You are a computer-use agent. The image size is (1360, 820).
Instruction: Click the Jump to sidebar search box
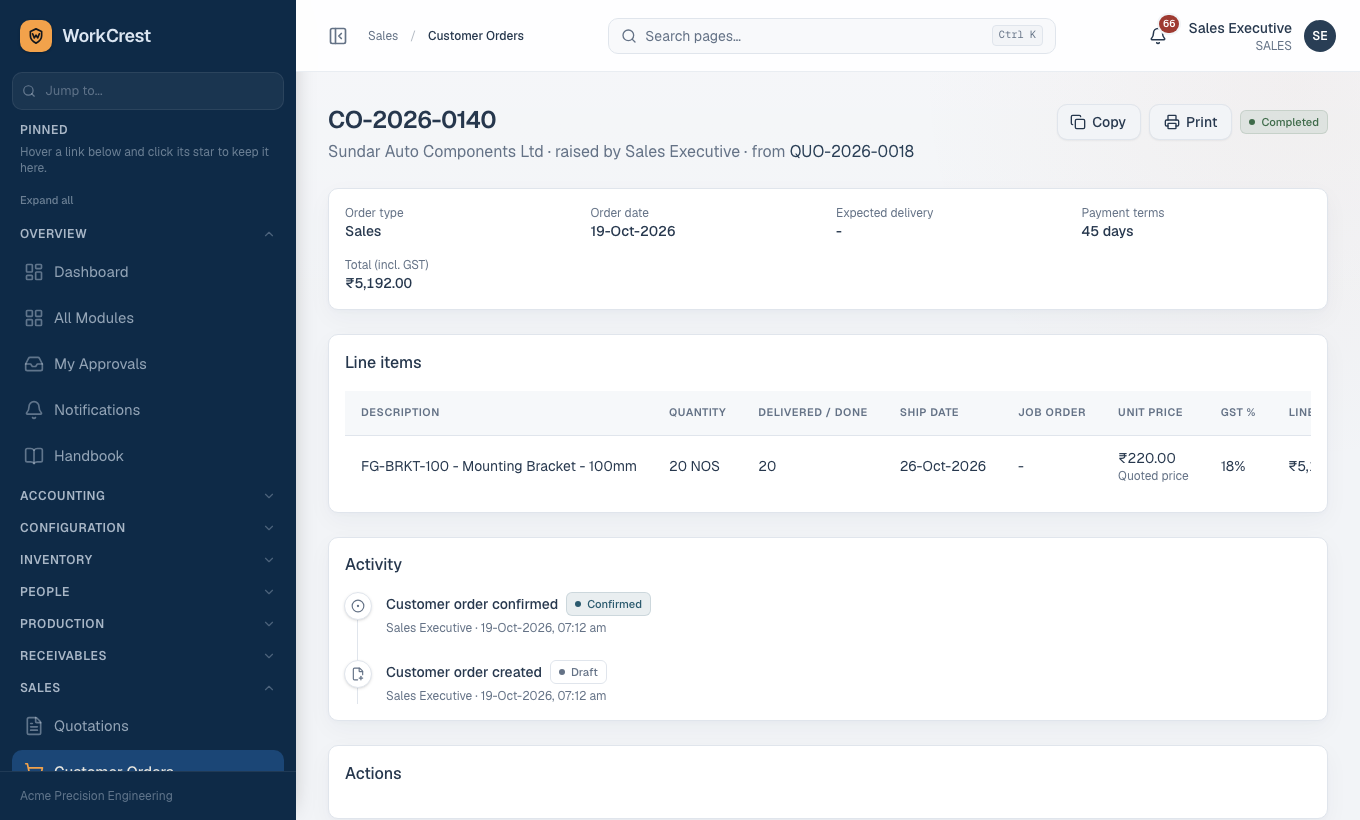point(148,90)
